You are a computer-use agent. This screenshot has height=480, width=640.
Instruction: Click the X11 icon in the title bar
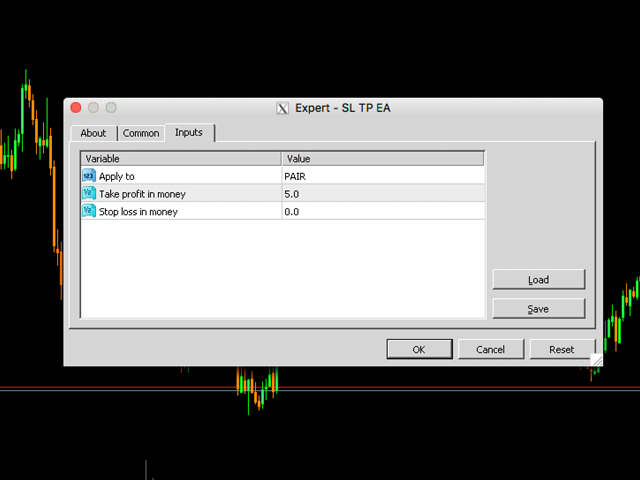[x=282, y=108]
